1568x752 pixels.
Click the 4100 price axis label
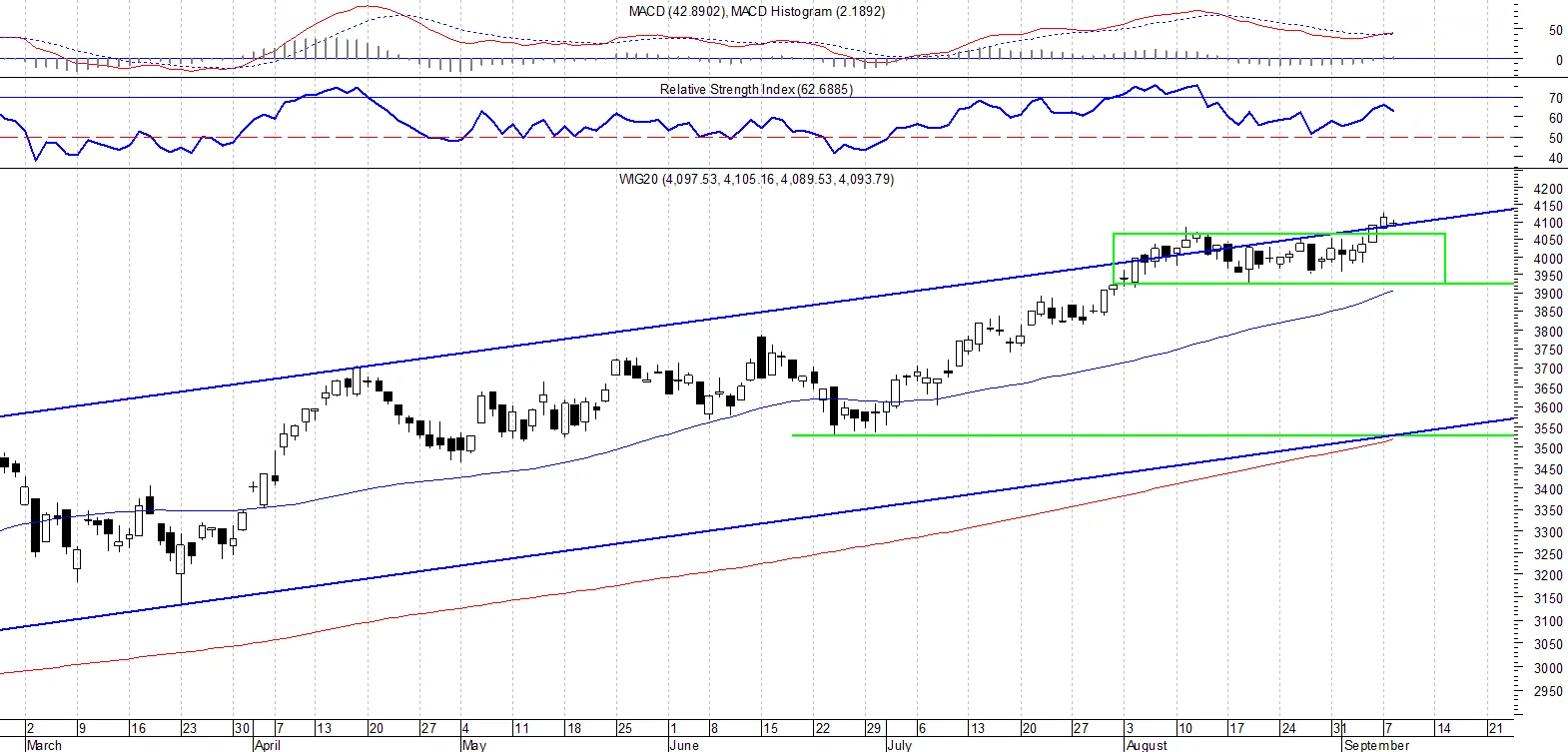[x=1548, y=224]
